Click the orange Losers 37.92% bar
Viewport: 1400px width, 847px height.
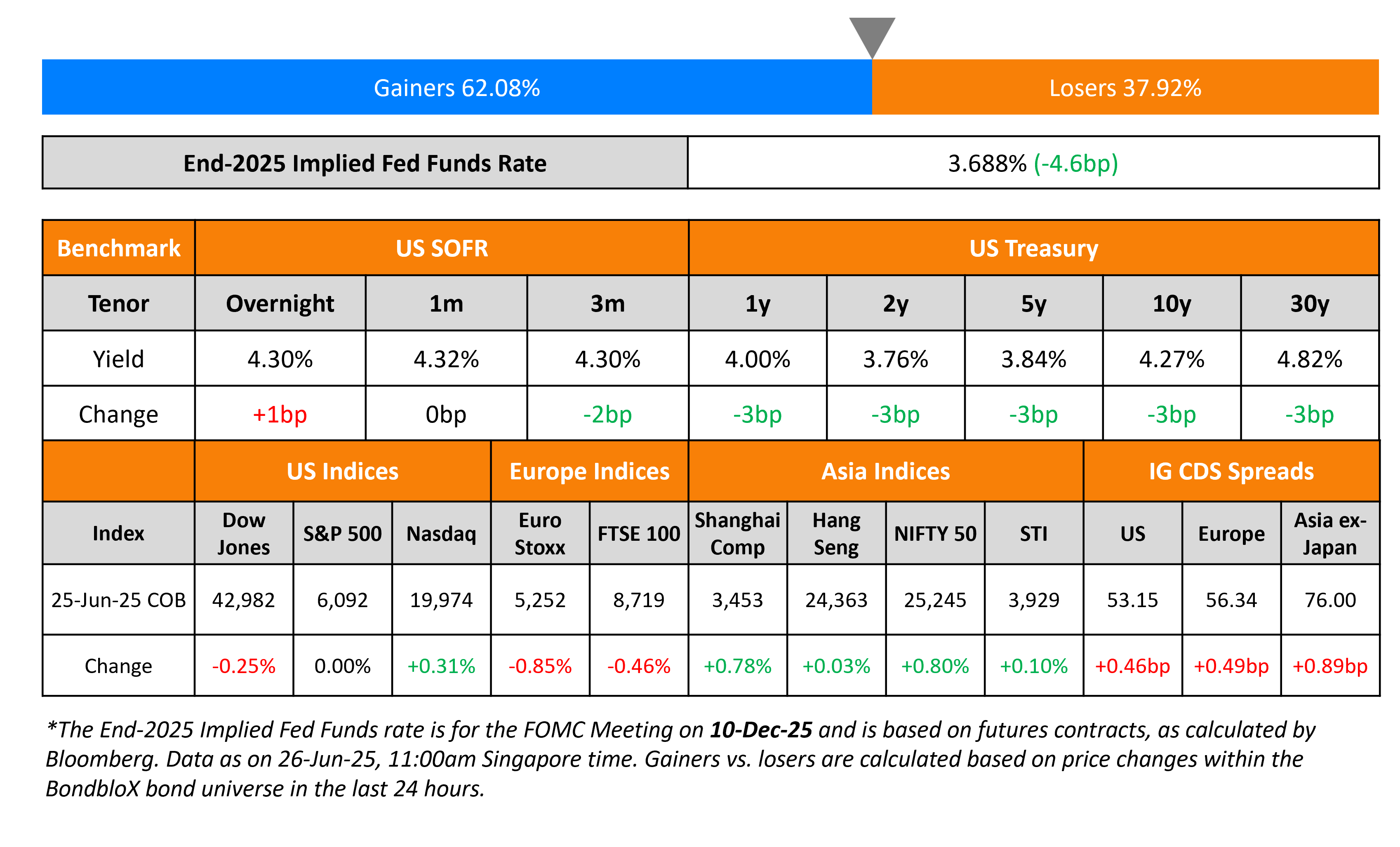click(1125, 87)
